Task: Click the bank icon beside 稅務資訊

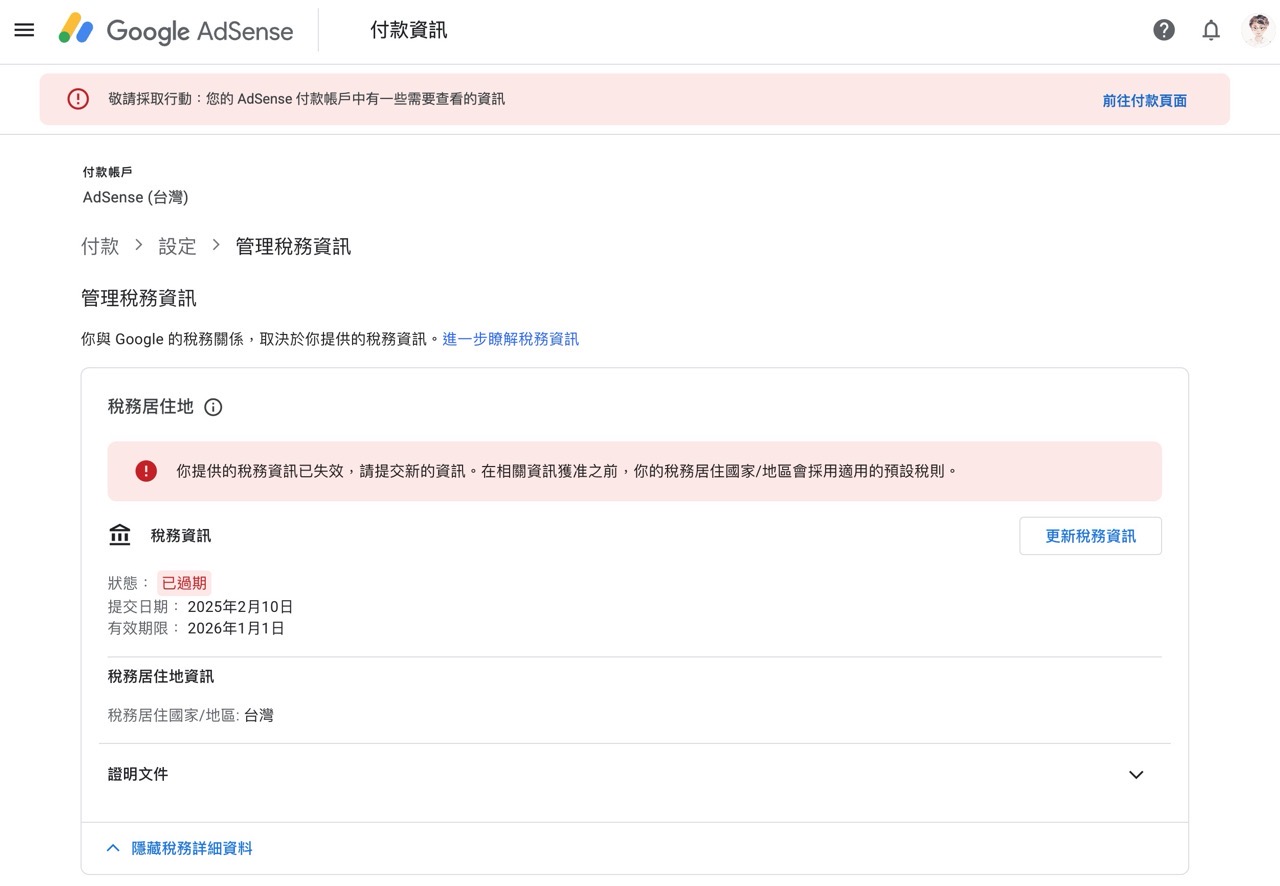Action: pos(119,535)
